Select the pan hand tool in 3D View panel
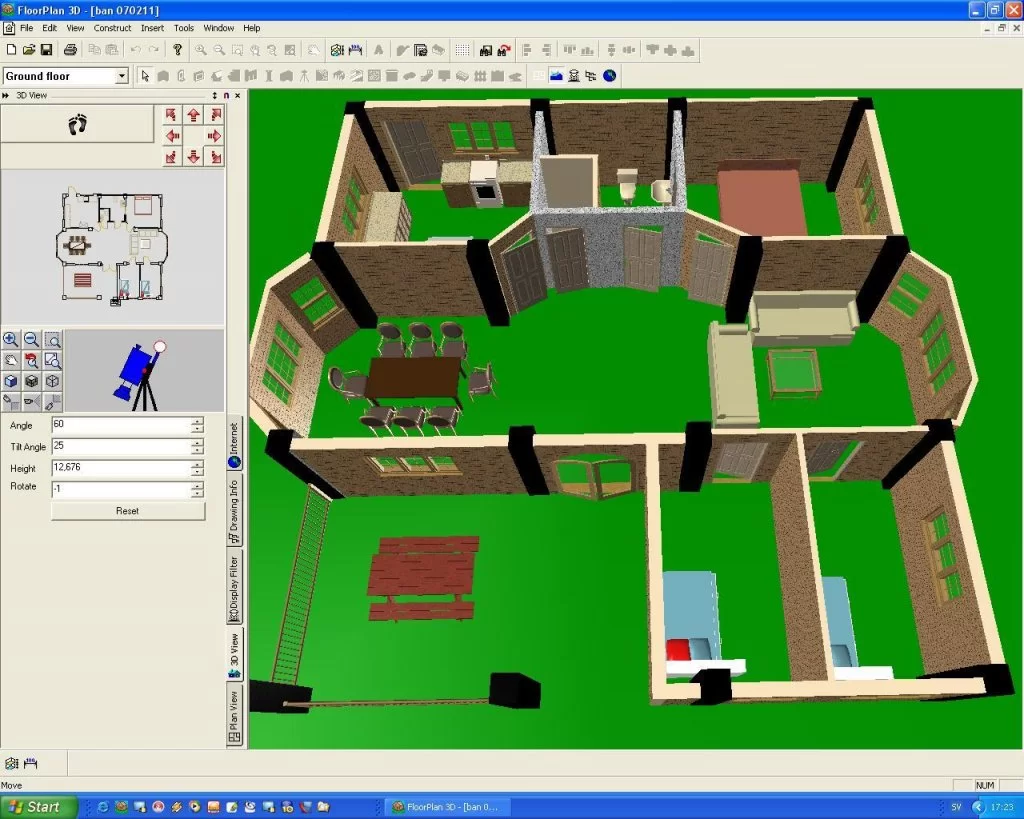Image resolution: width=1024 pixels, height=819 pixels. 11,361
